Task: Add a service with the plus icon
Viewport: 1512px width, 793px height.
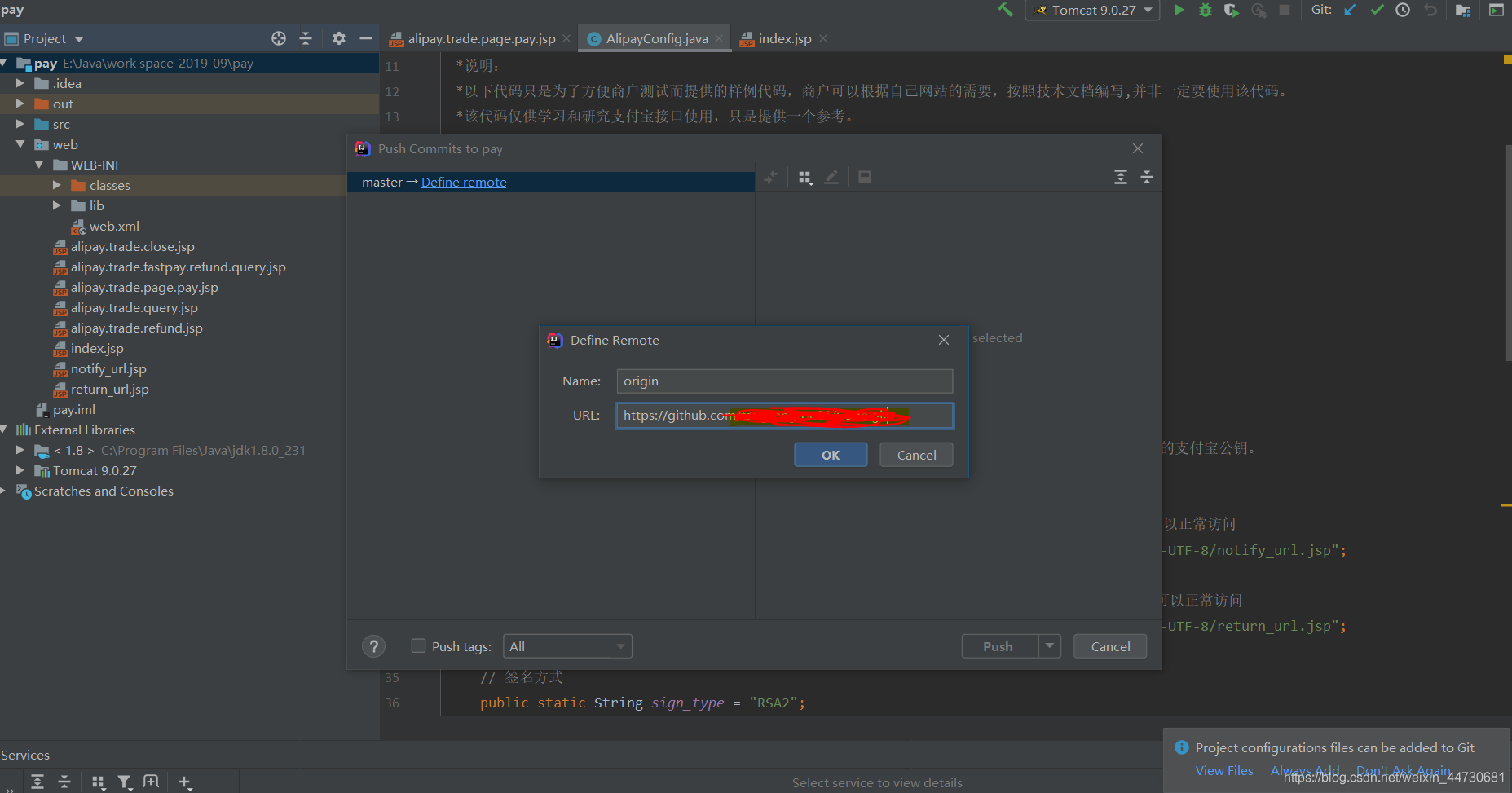Action: pyautogui.click(x=185, y=782)
